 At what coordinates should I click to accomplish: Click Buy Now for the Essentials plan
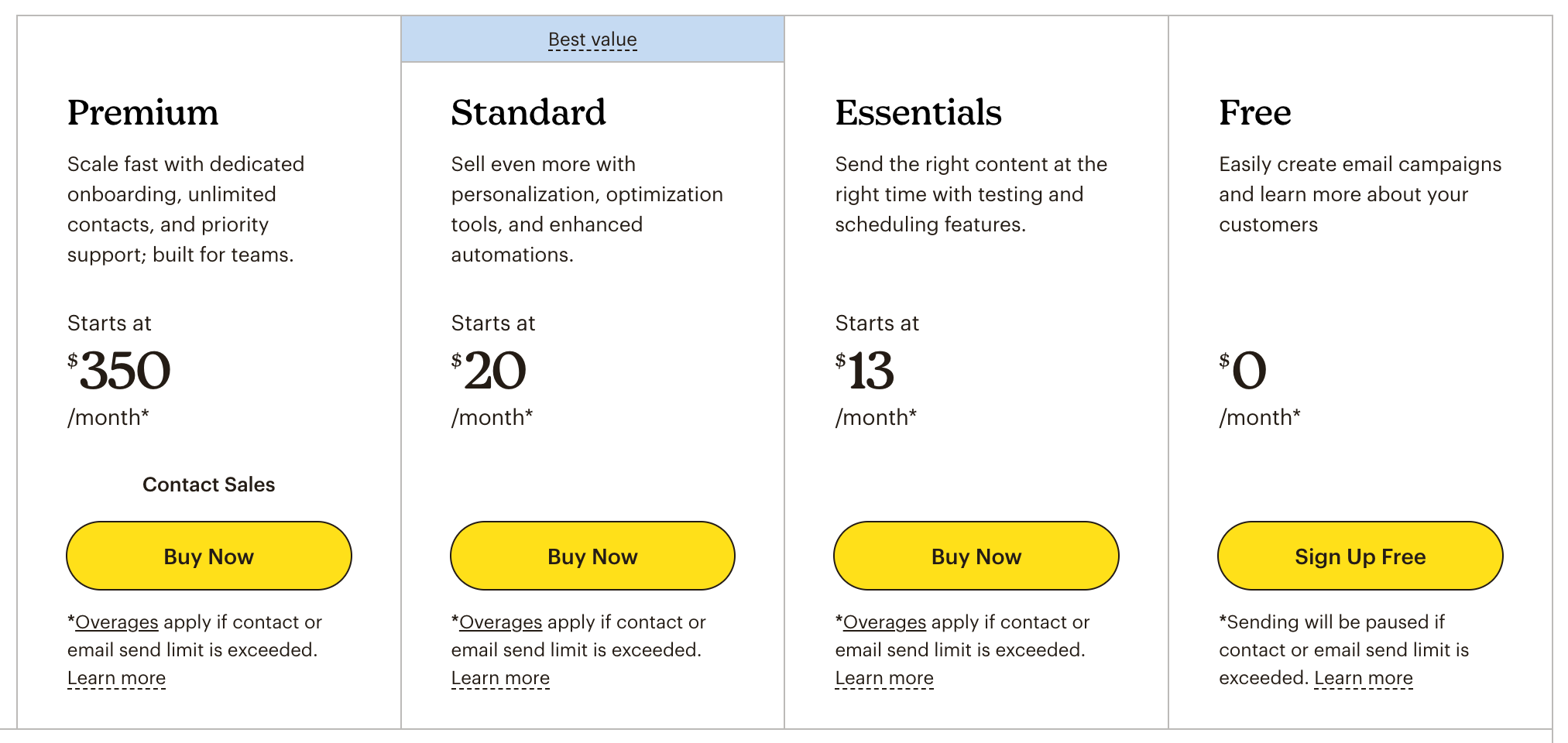pos(974,556)
